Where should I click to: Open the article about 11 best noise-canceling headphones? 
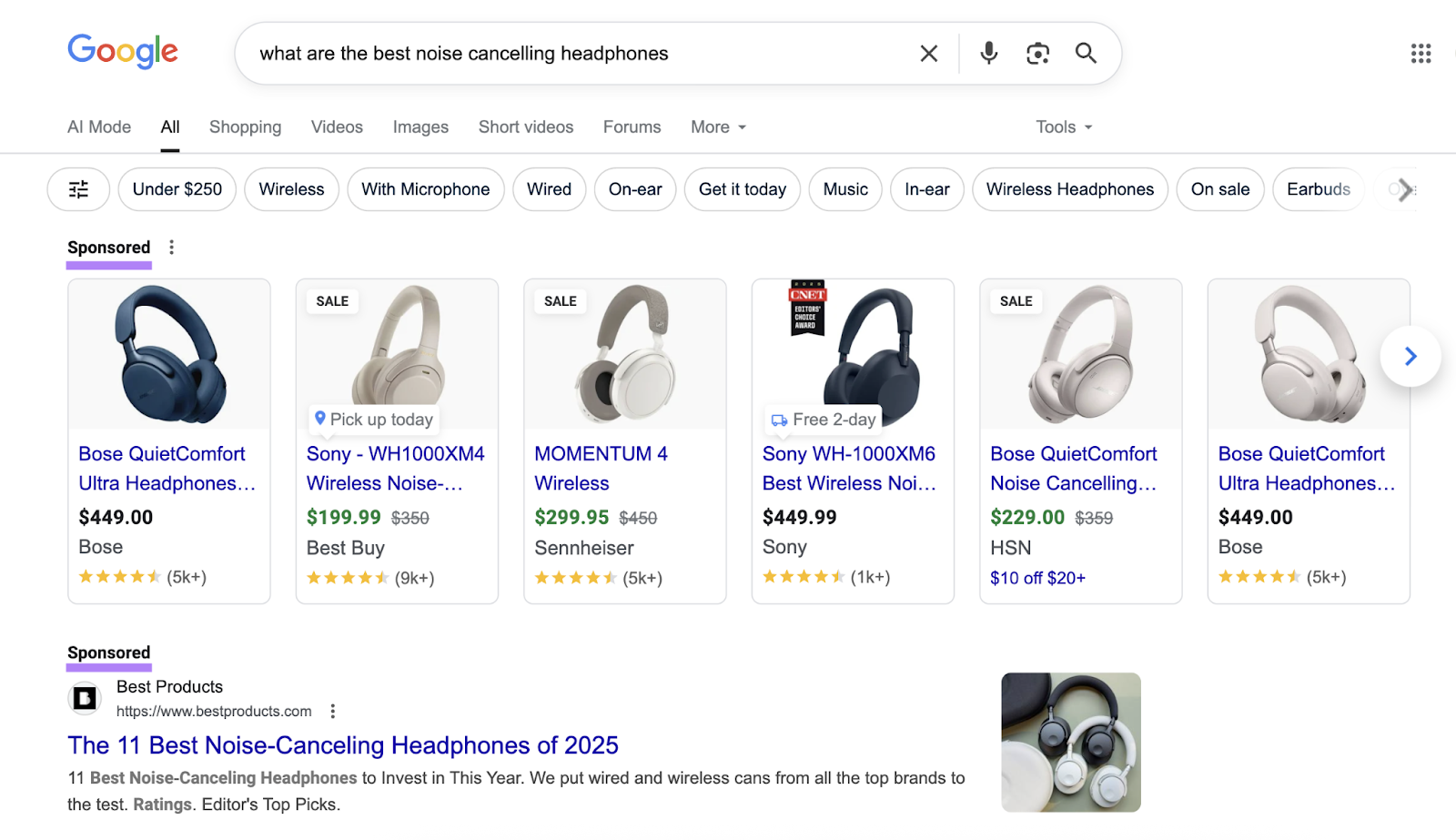(x=342, y=744)
